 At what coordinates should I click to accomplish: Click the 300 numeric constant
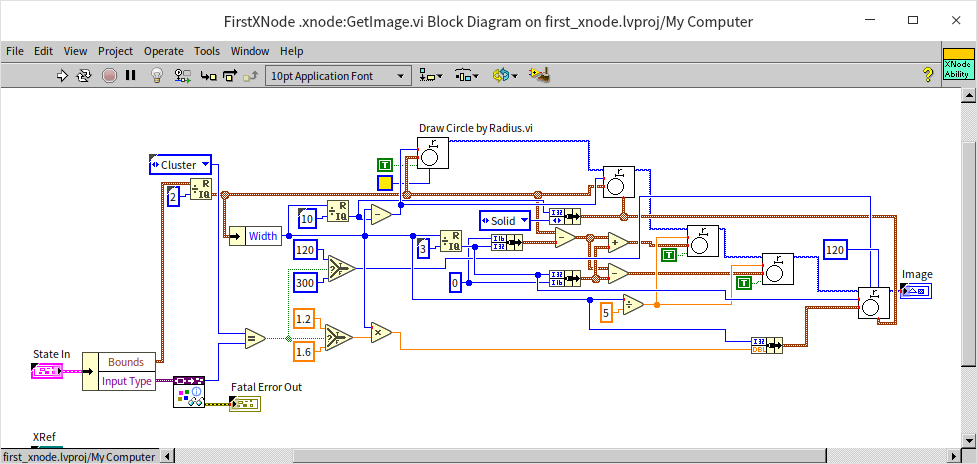point(305,283)
